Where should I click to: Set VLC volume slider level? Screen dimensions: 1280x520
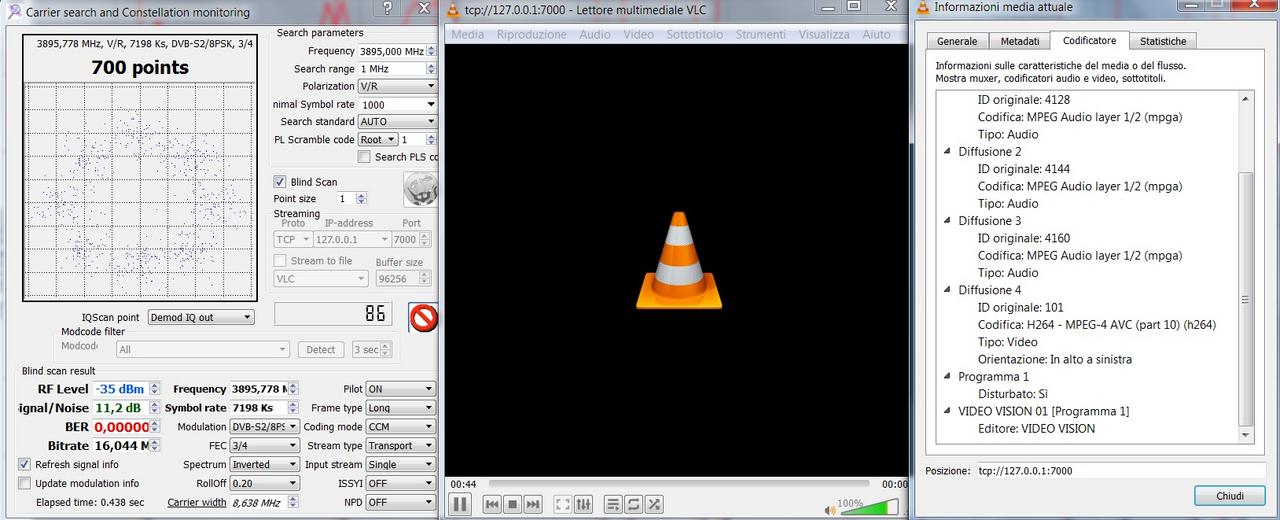click(x=868, y=506)
